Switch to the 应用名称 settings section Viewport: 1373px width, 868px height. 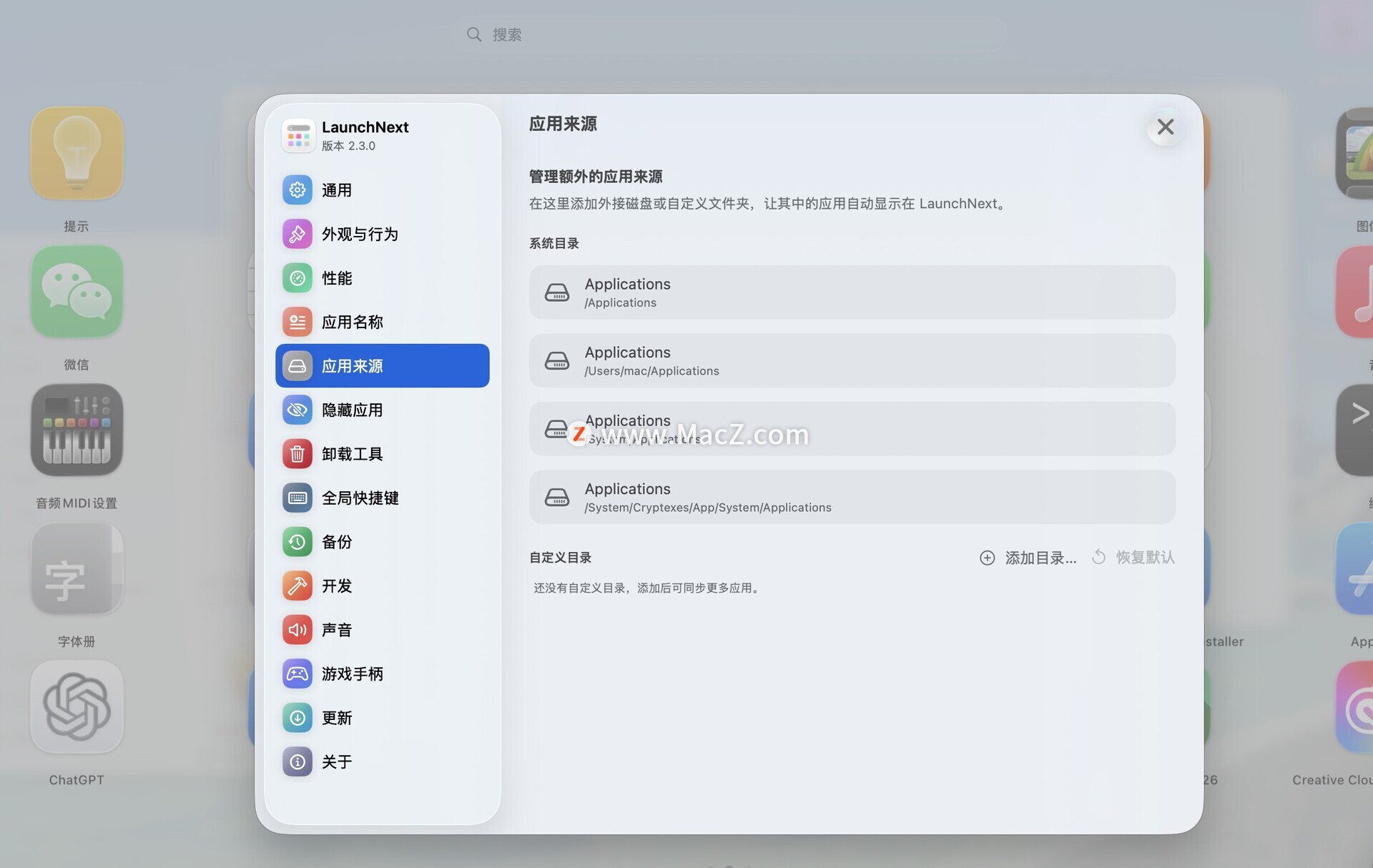(352, 322)
